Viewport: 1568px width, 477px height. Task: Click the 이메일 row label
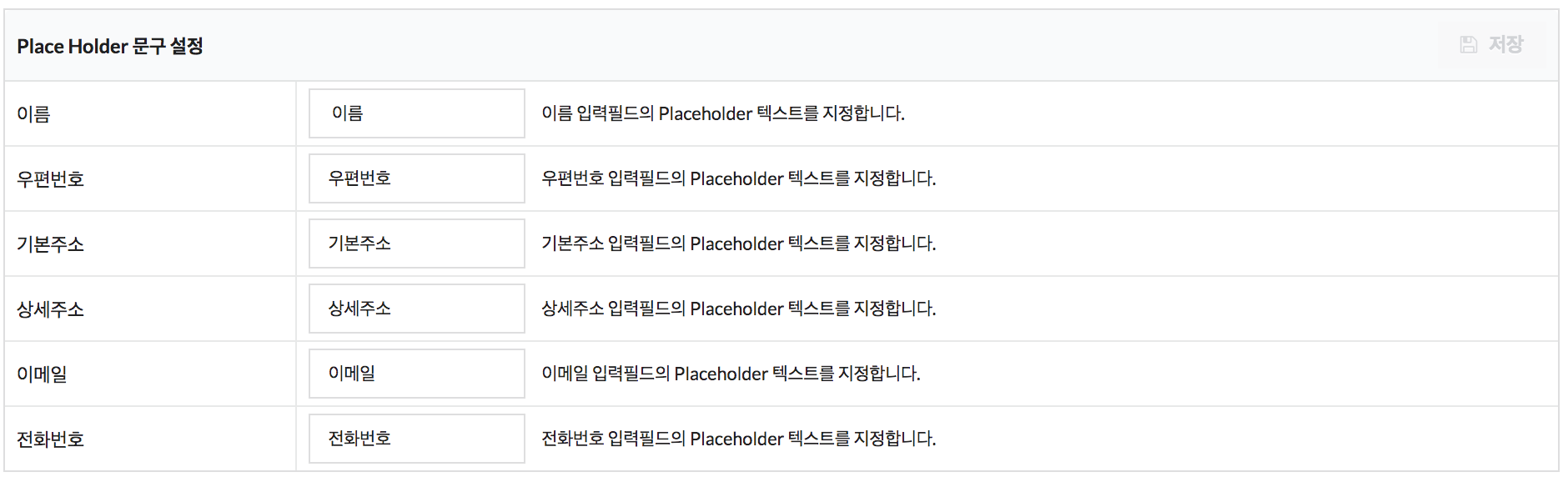pyautogui.click(x=42, y=374)
